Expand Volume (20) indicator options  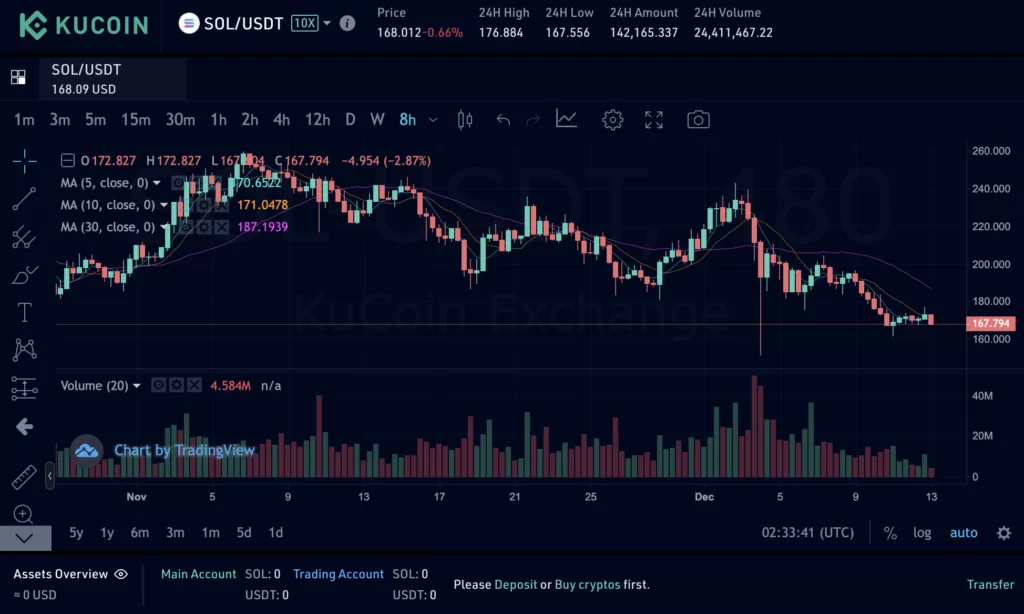(136, 386)
